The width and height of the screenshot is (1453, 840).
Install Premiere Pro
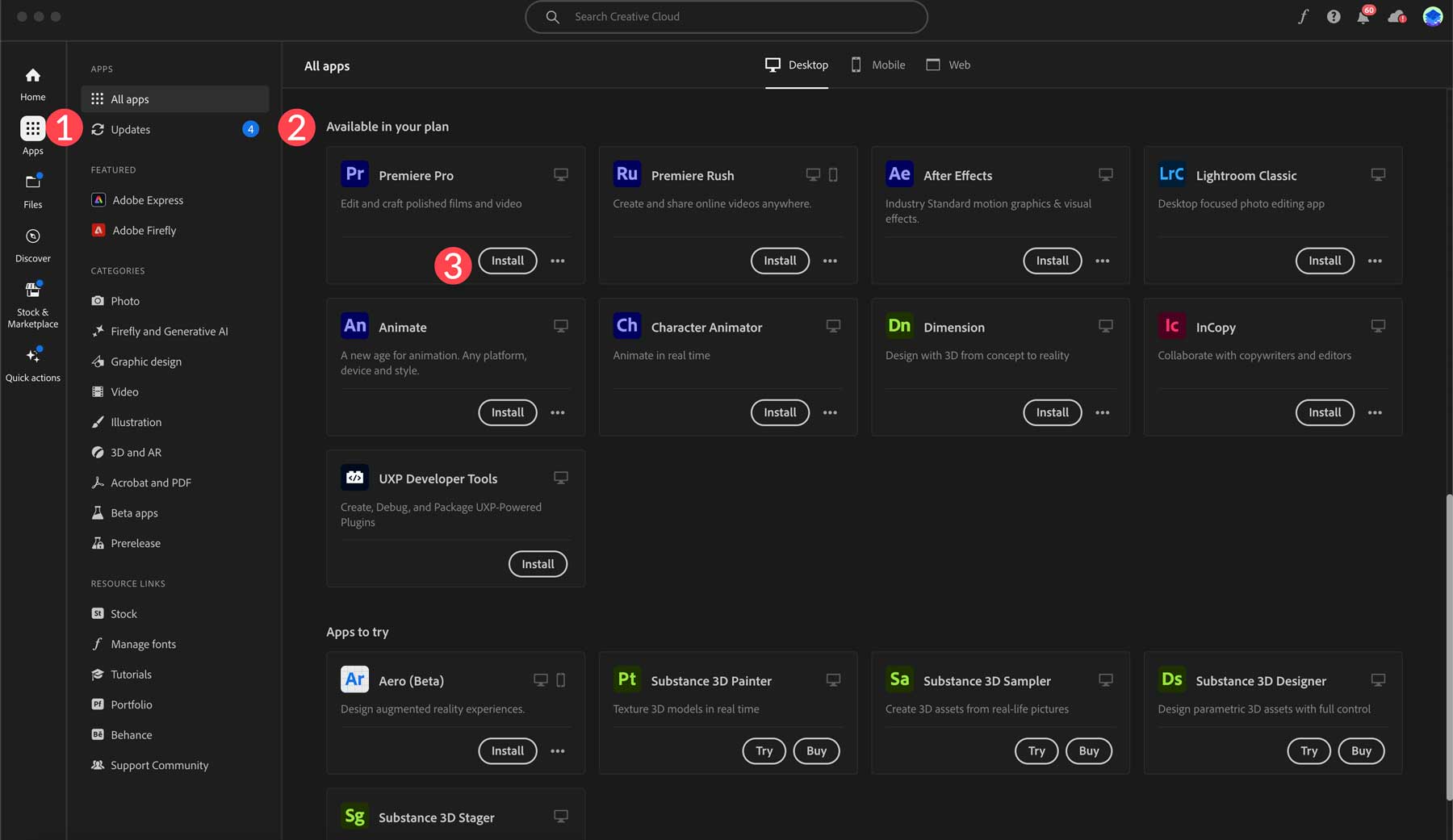tap(507, 261)
